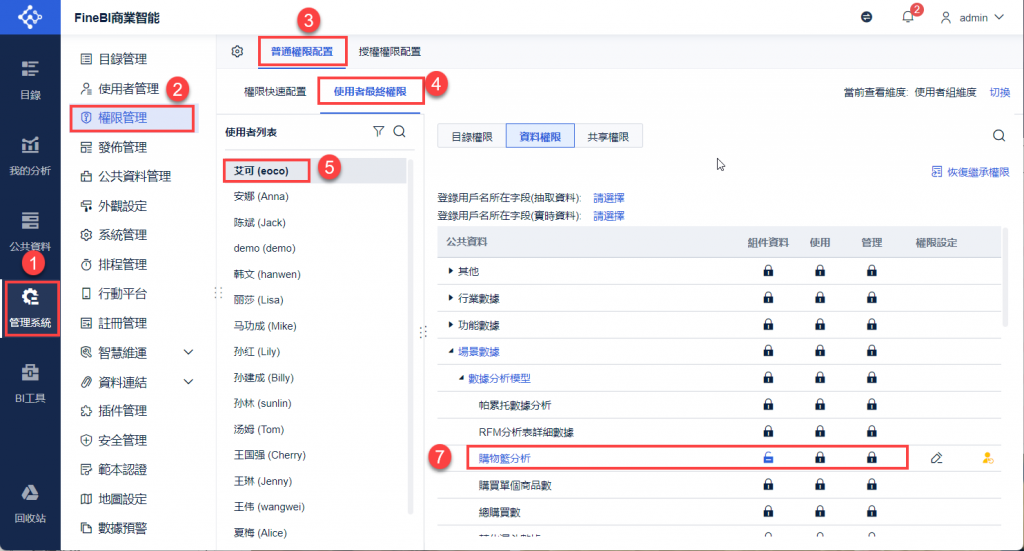
Task: Switch to the 授權權限配置 tab
Action: click(x=389, y=52)
